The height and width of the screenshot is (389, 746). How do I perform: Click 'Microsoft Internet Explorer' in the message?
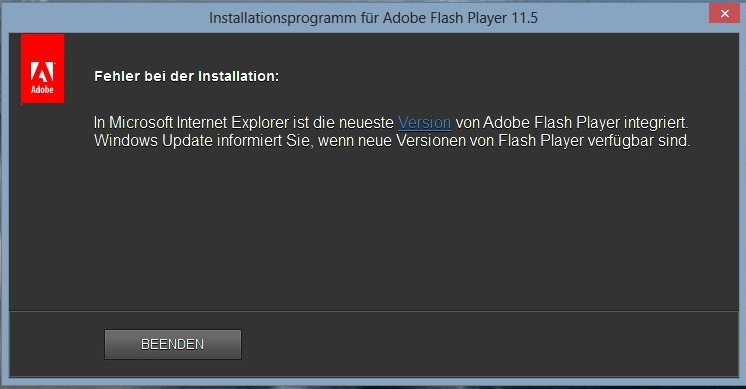[198, 123]
